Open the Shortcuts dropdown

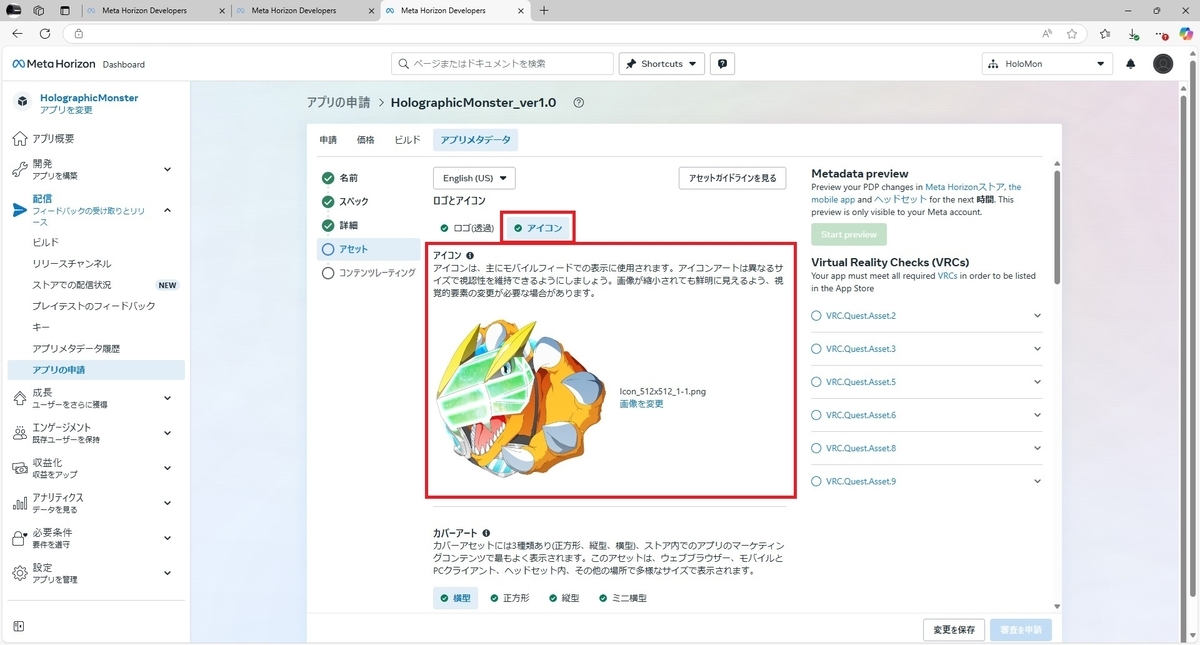(662, 64)
